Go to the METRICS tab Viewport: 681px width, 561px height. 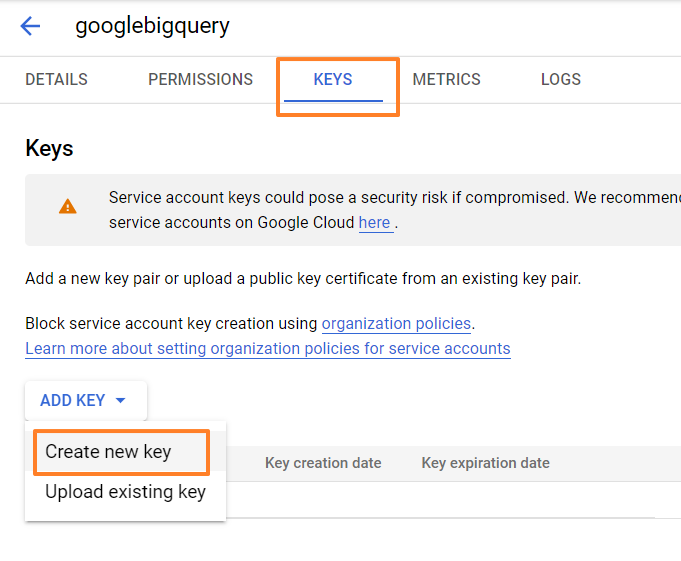[x=446, y=80]
